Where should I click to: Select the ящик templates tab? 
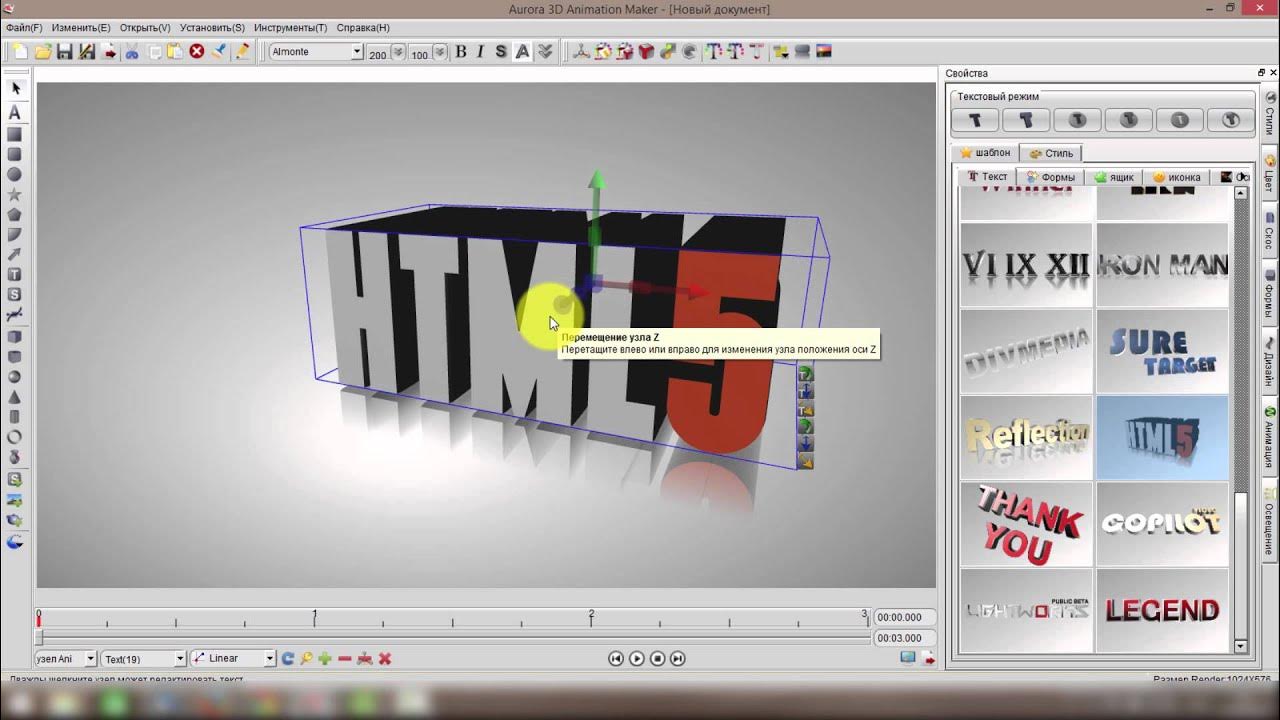1114,177
